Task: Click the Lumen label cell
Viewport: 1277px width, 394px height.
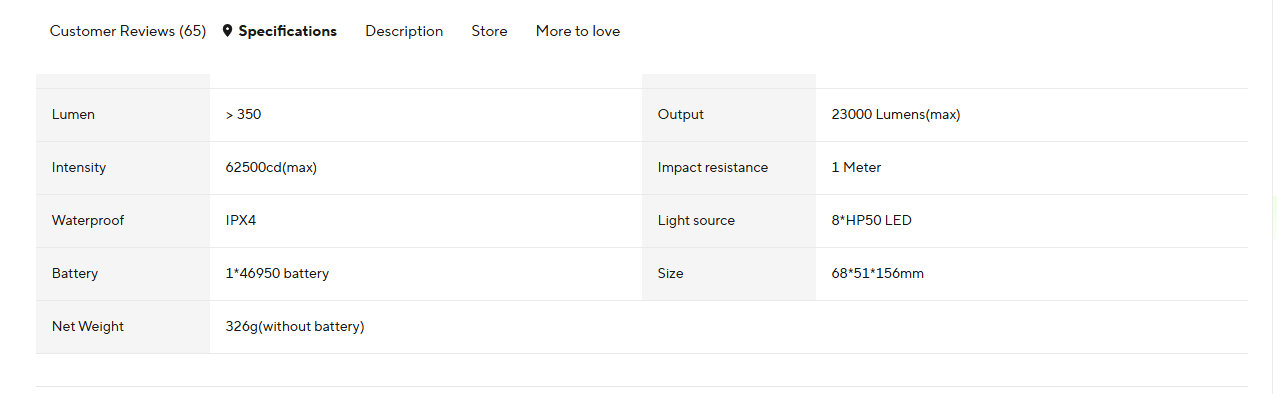Action: click(x=123, y=115)
